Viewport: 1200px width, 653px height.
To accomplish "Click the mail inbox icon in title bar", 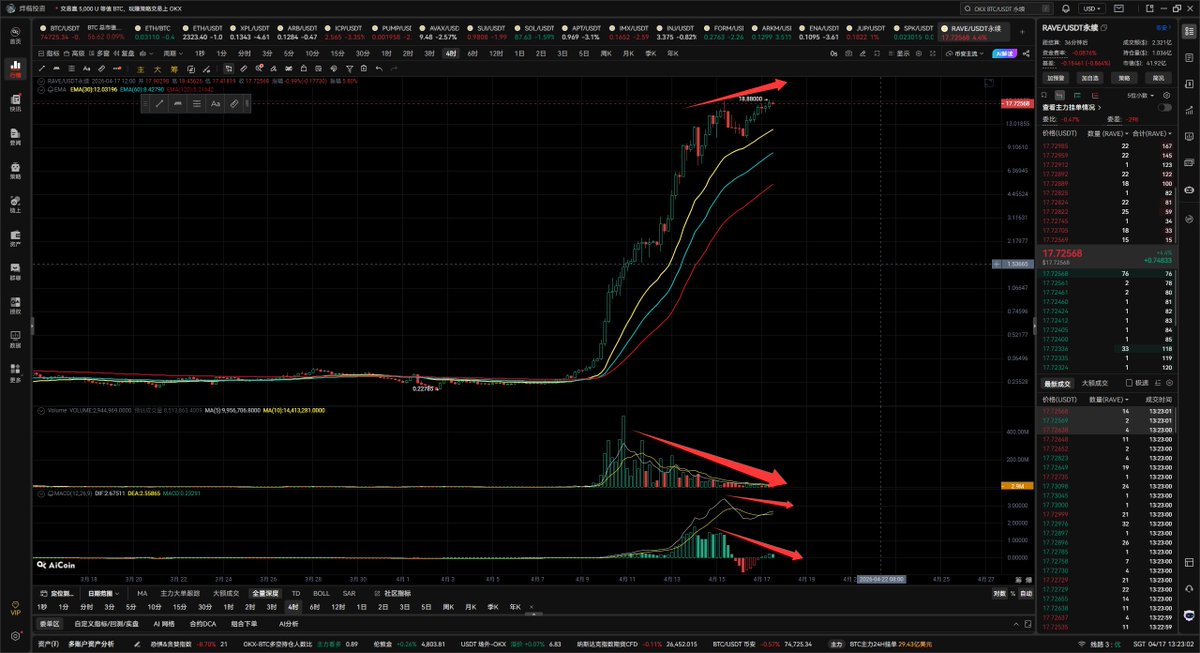I will [1118, 9].
